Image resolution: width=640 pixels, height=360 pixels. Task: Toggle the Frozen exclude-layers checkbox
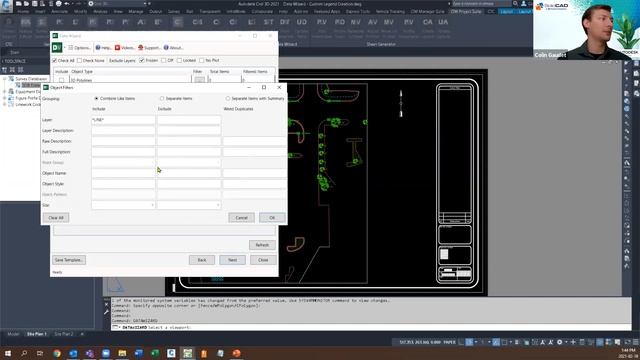(142, 60)
